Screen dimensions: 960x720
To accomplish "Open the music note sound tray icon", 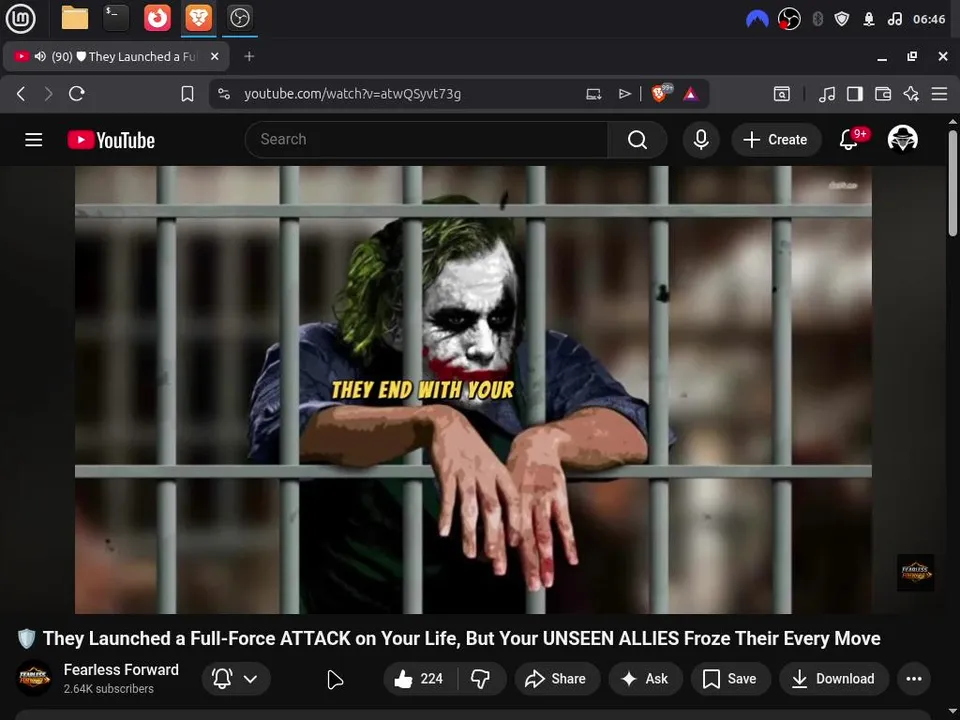I will pyautogui.click(x=894, y=19).
